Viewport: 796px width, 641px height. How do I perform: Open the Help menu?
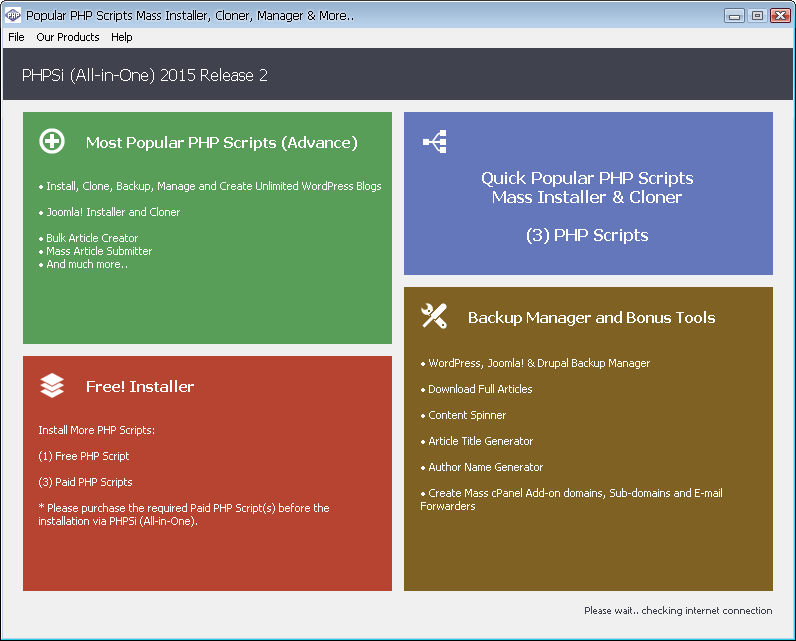click(122, 37)
